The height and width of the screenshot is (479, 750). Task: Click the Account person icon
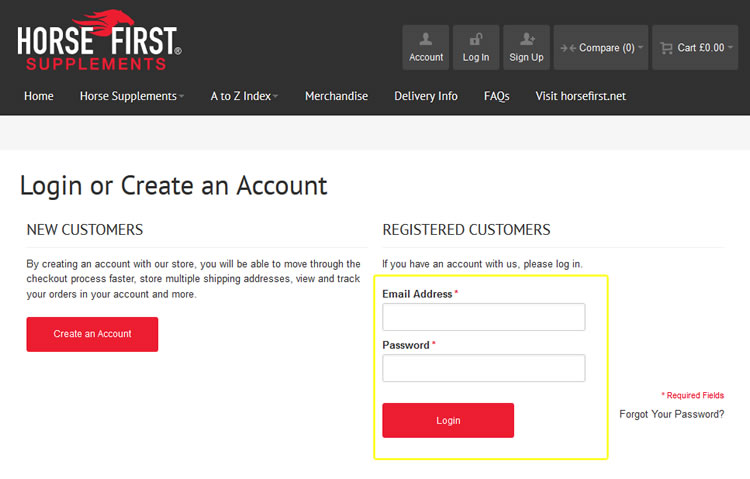[x=426, y=39]
